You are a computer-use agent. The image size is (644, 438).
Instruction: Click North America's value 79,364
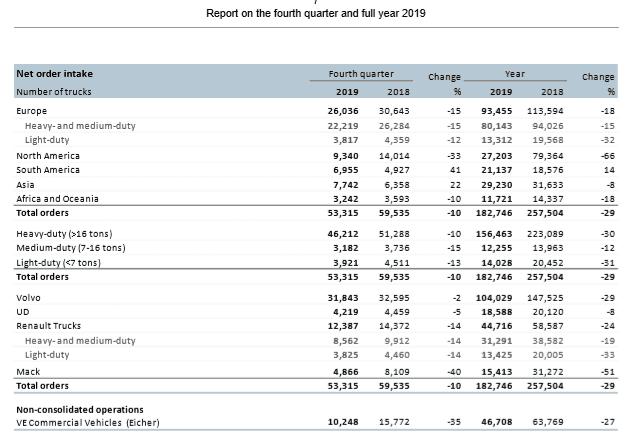click(x=548, y=156)
